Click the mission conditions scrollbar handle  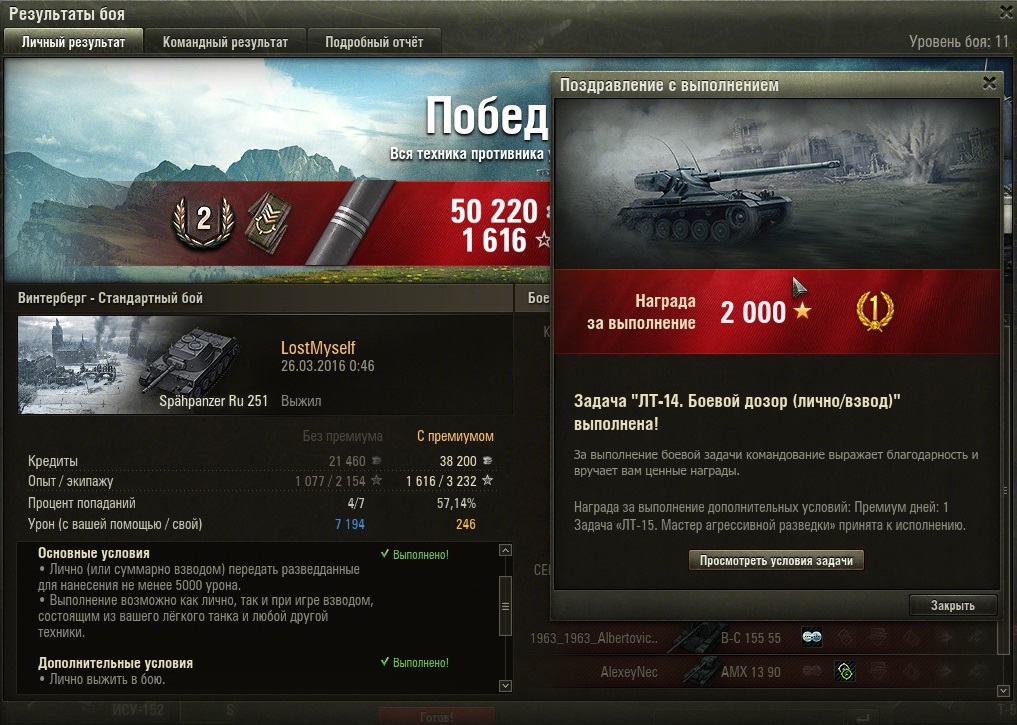point(505,606)
